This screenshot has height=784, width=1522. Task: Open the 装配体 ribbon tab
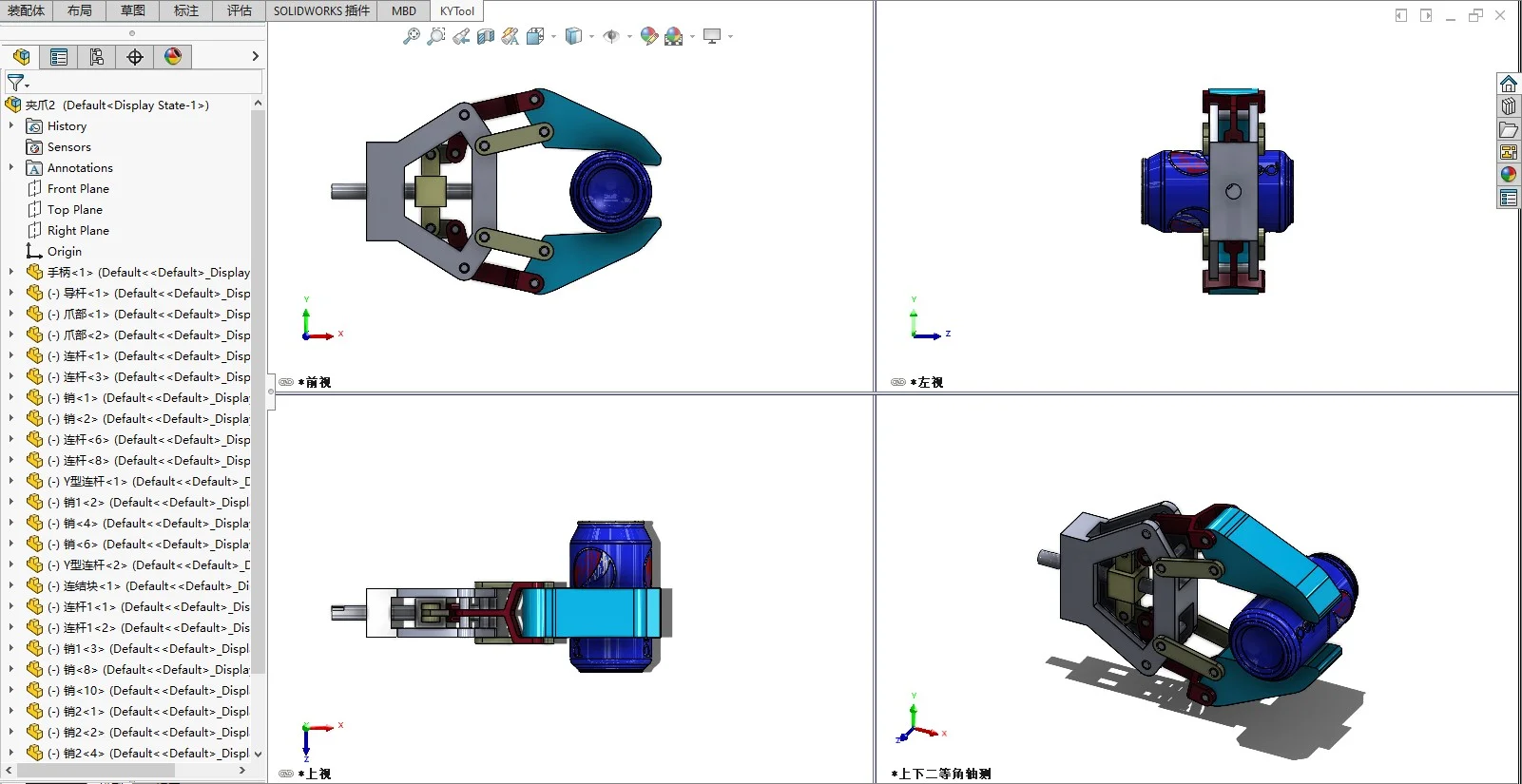pos(27,10)
